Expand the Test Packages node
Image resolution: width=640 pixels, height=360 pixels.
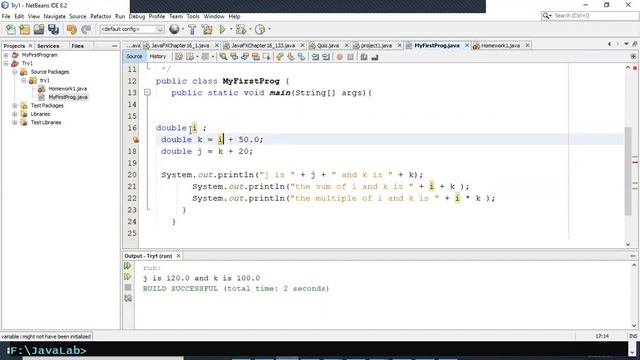[x=15, y=105]
